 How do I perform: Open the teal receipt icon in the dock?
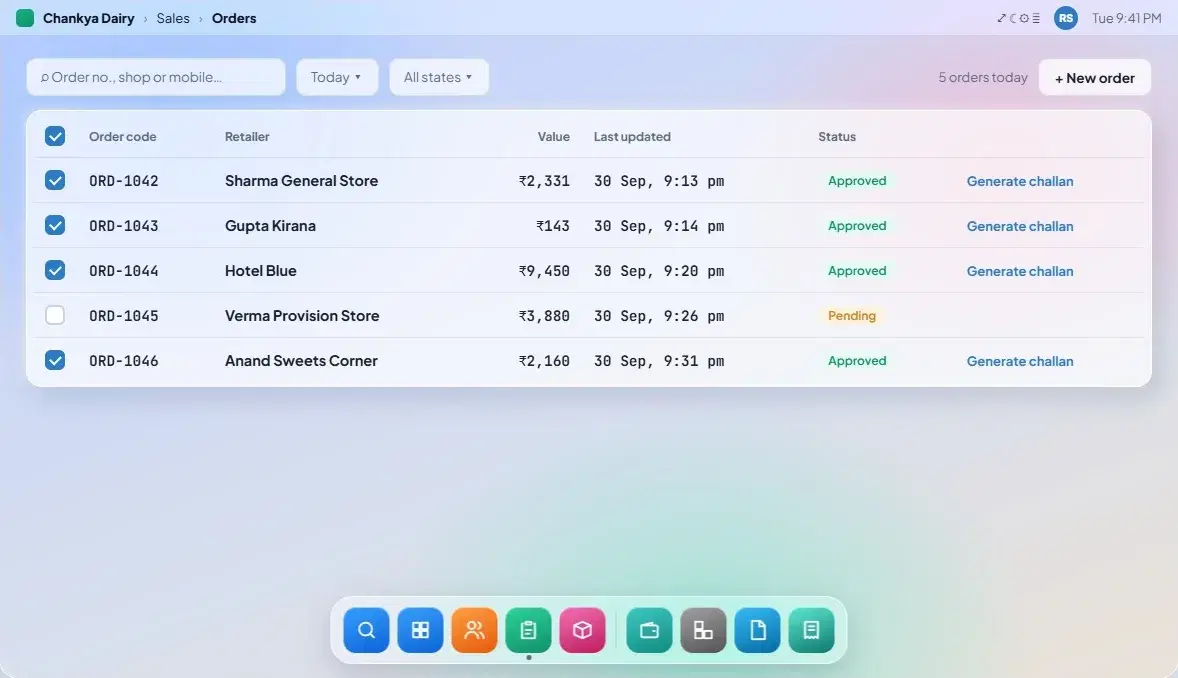[x=812, y=630]
